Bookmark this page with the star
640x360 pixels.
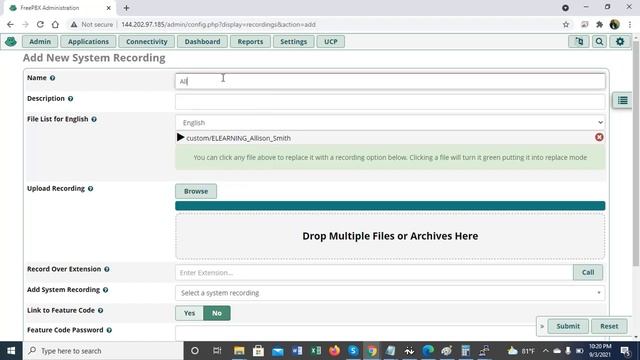(x=566, y=24)
